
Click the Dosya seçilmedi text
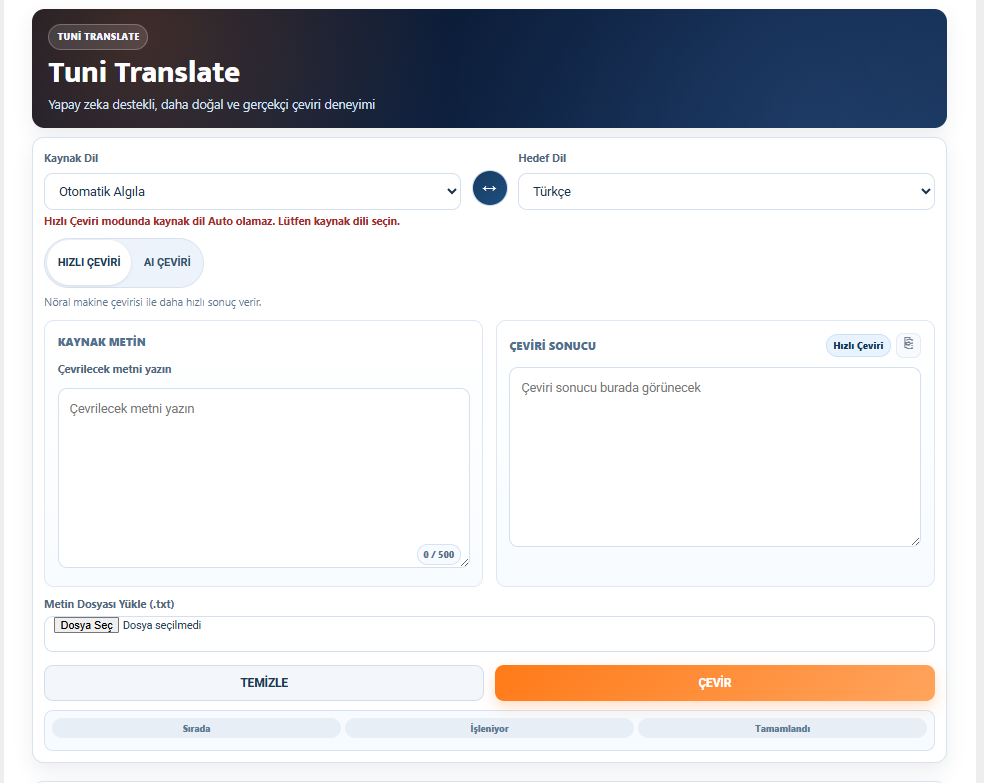point(162,625)
